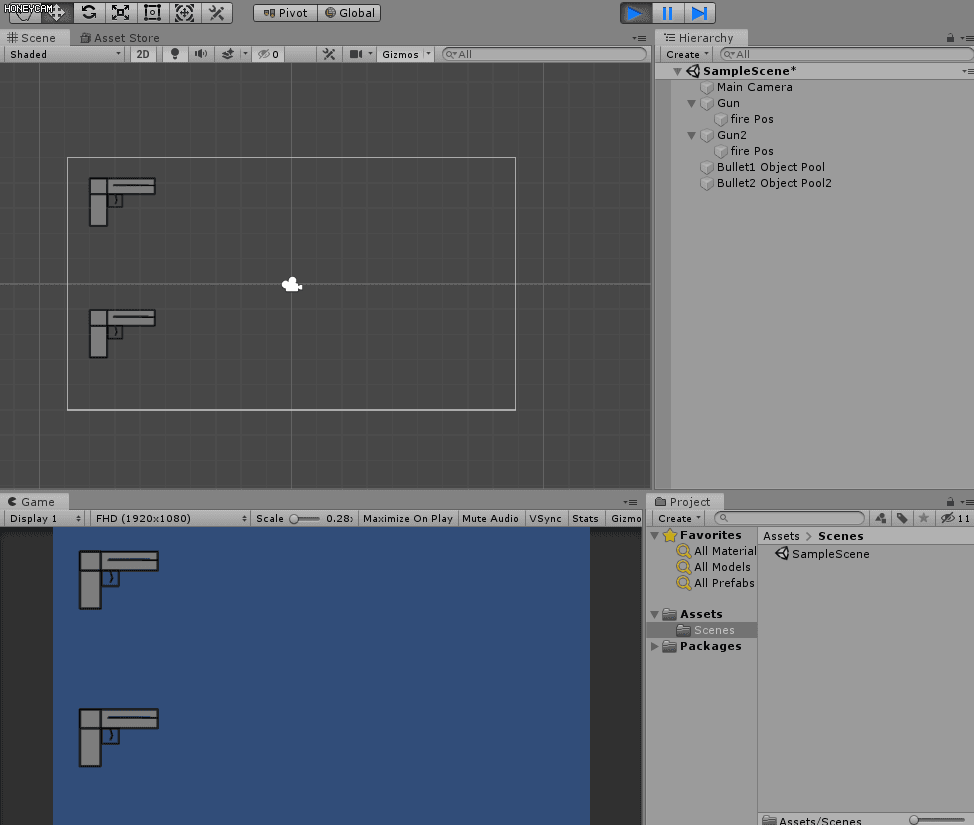
Task: Start Play mode
Action: 635,13
